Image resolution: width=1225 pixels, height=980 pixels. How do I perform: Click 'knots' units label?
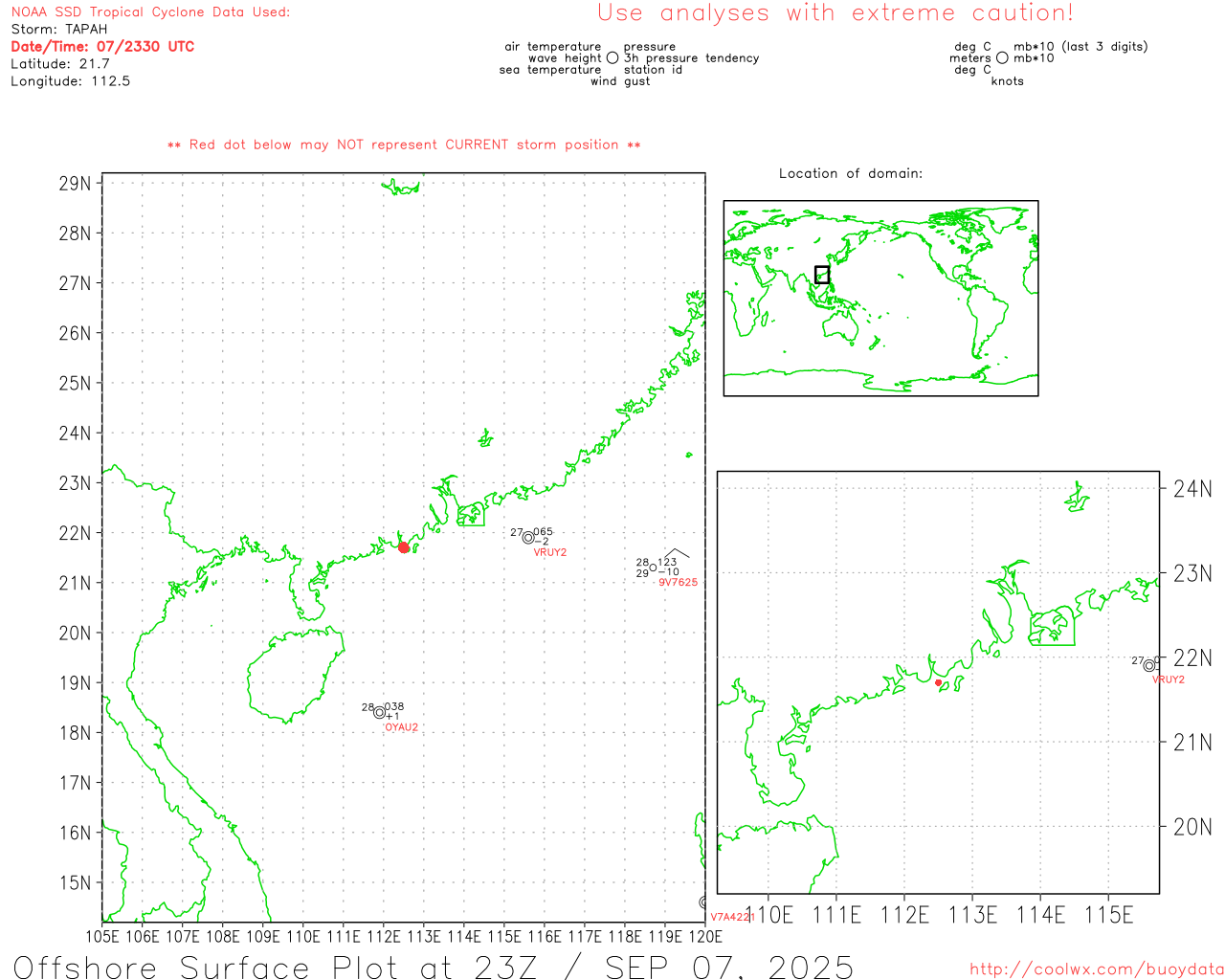(x=1008, y=81)
